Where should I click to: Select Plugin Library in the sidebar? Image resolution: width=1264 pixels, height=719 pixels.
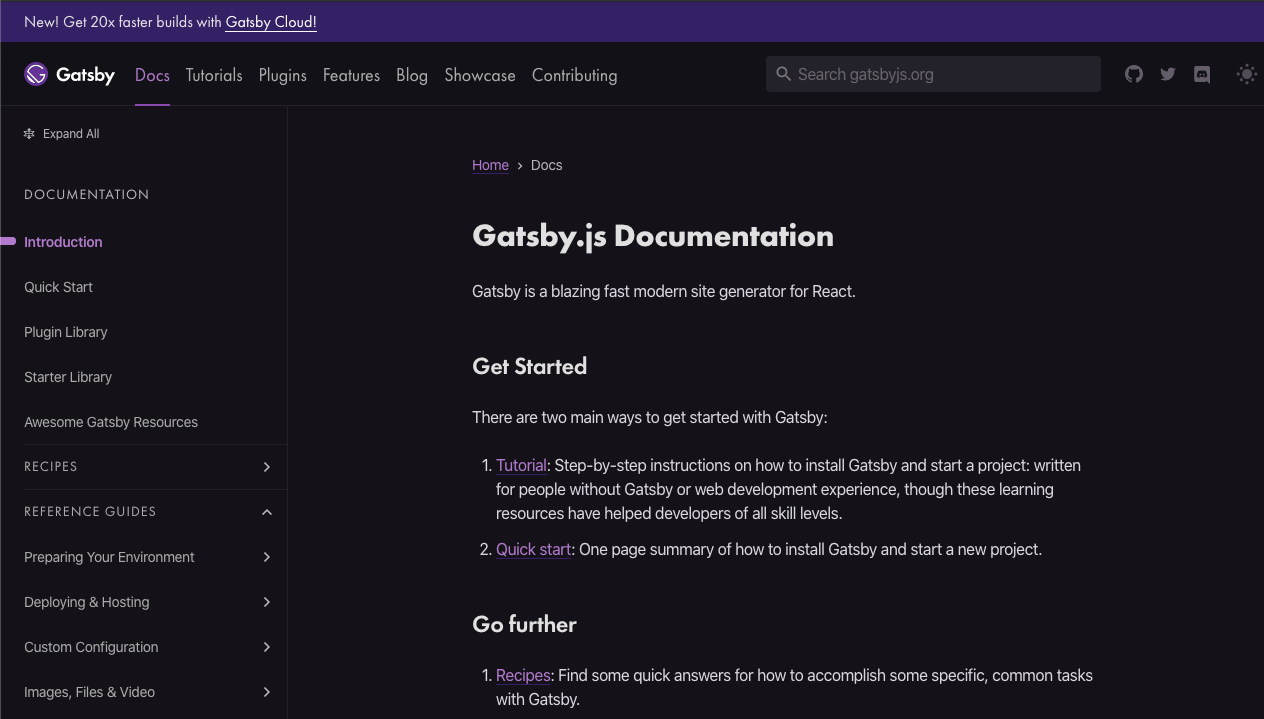(x=66, y=332)
